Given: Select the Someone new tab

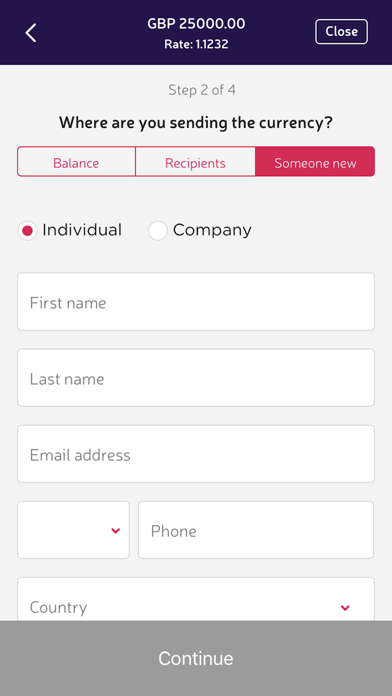Looking at the screenshot, I should tap(315, 162).
